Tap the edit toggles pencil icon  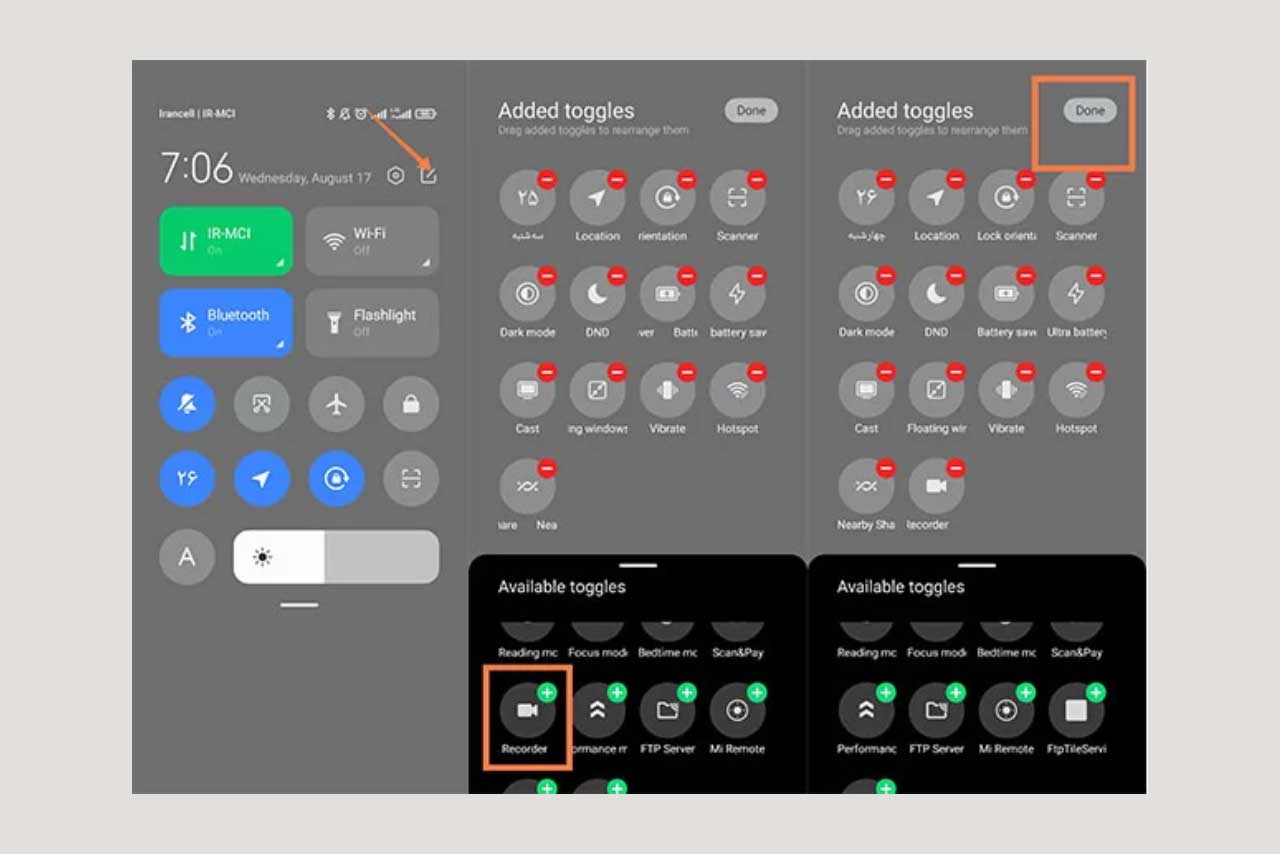(x=429, y=175)
